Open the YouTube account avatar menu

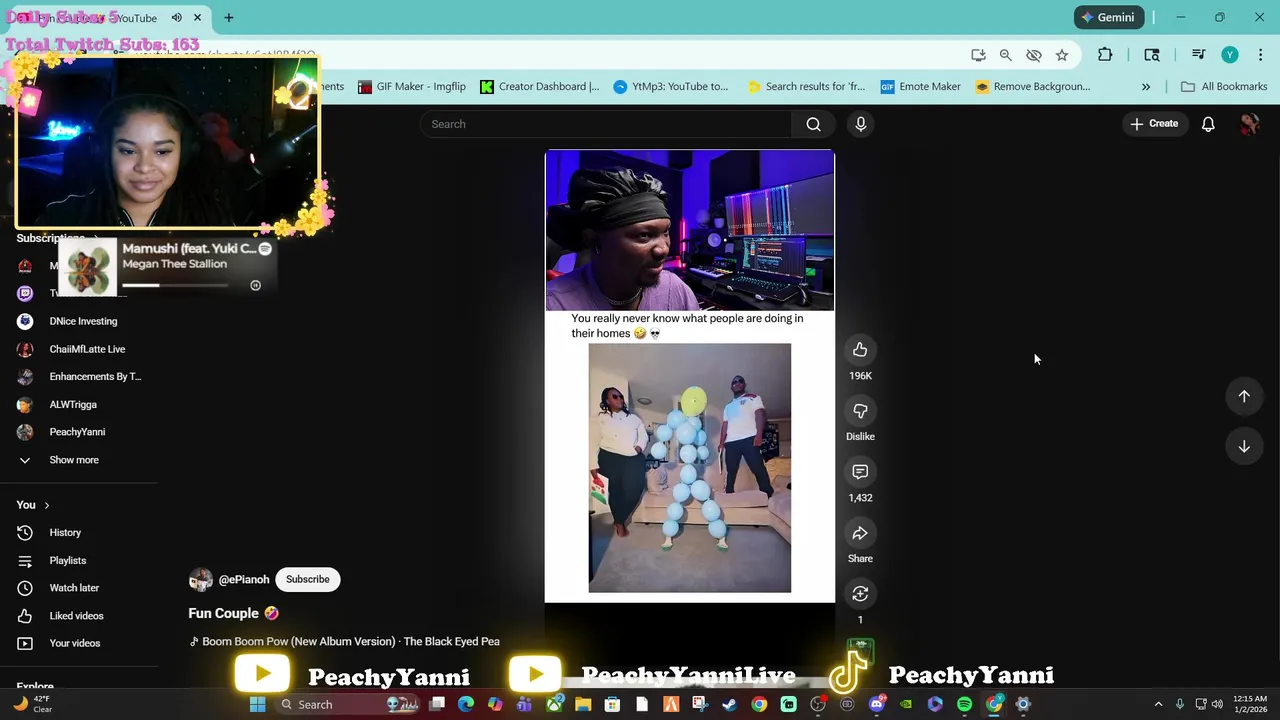click(x=1249, y=124)
